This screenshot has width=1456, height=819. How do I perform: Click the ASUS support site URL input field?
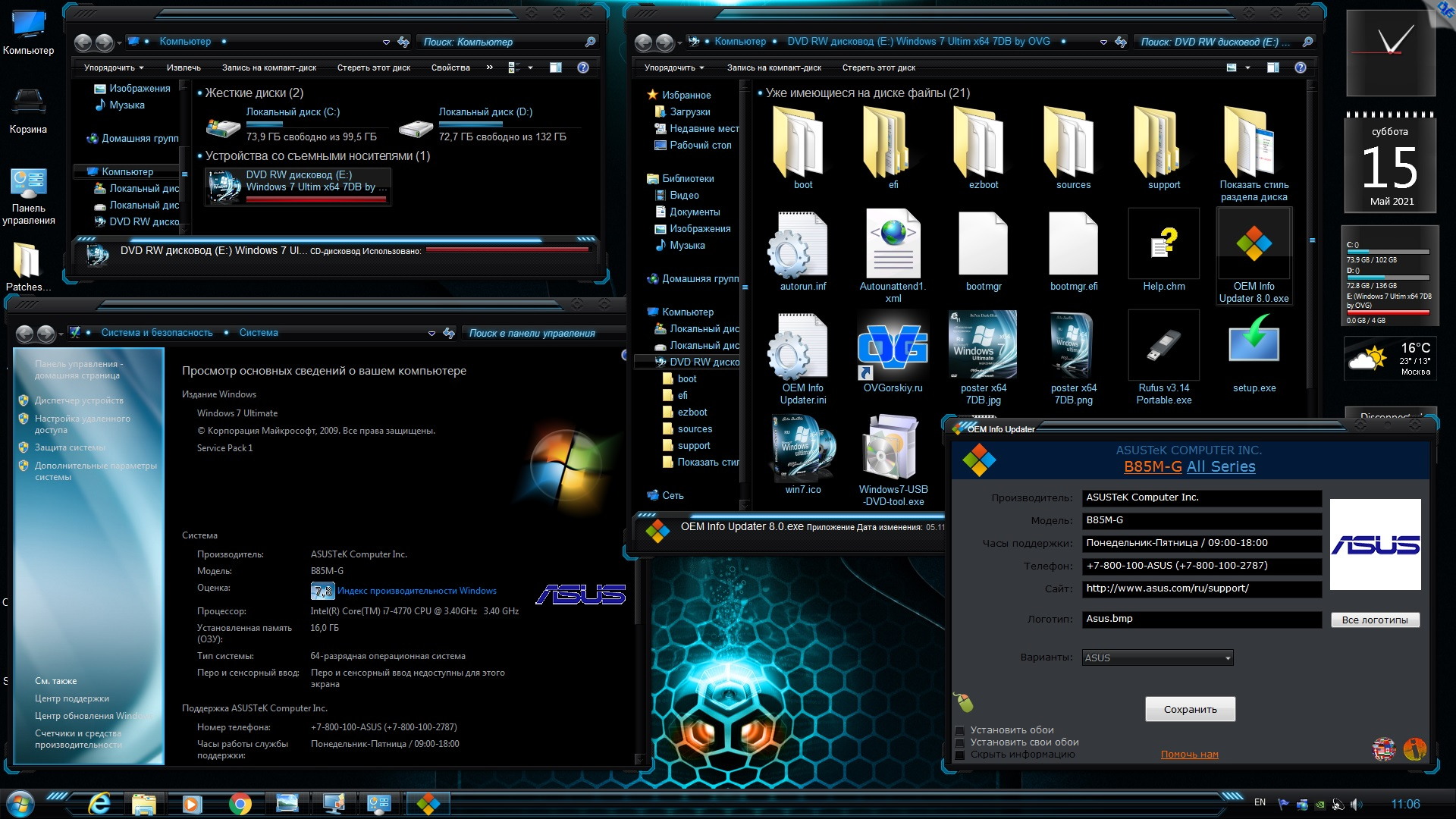1200,588
